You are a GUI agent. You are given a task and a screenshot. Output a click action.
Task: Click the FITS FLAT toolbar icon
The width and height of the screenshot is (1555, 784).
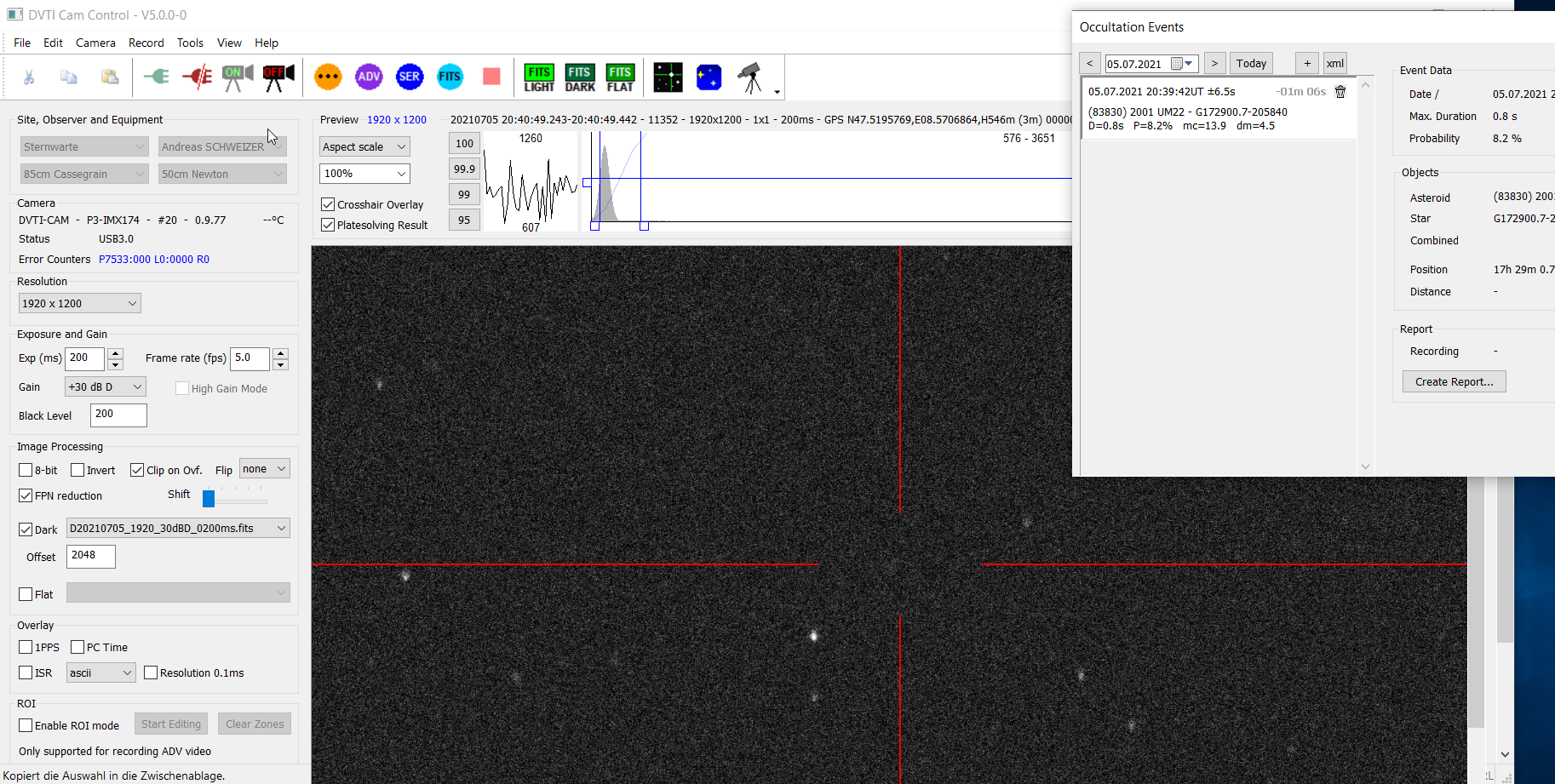click(620, 77)
